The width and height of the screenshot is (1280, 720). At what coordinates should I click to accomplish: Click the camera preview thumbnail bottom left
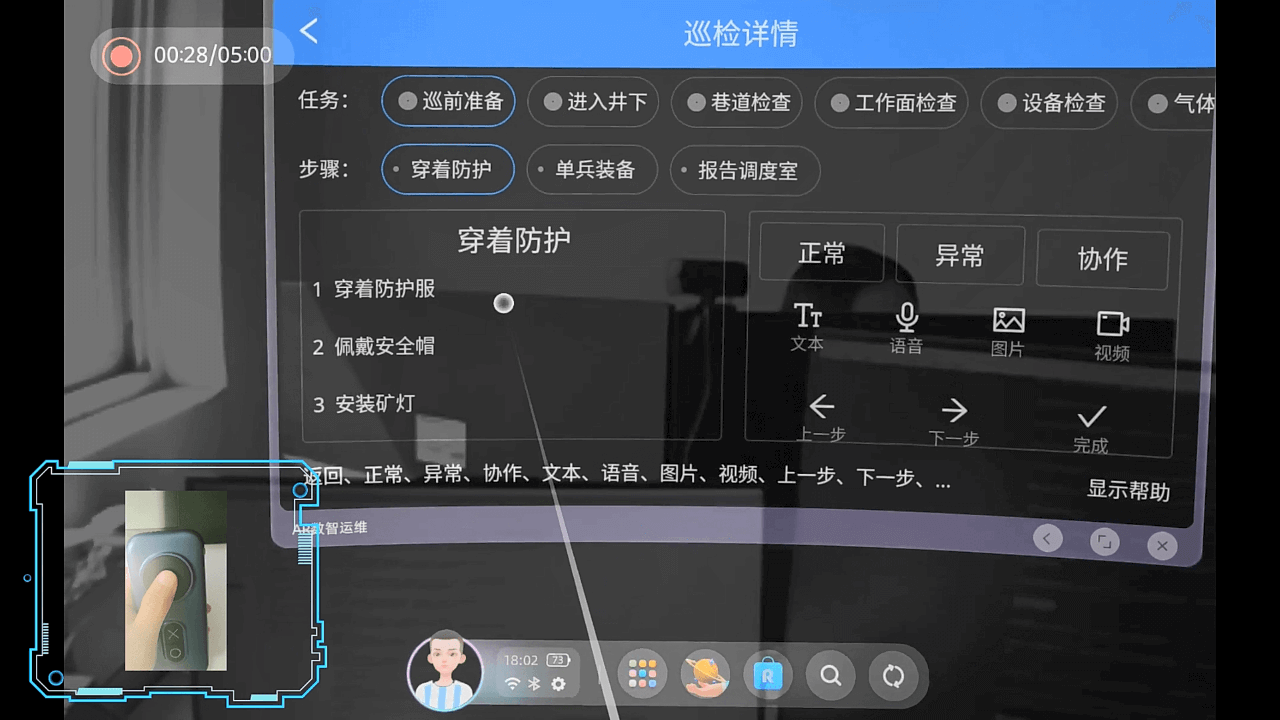click(175, 580)
